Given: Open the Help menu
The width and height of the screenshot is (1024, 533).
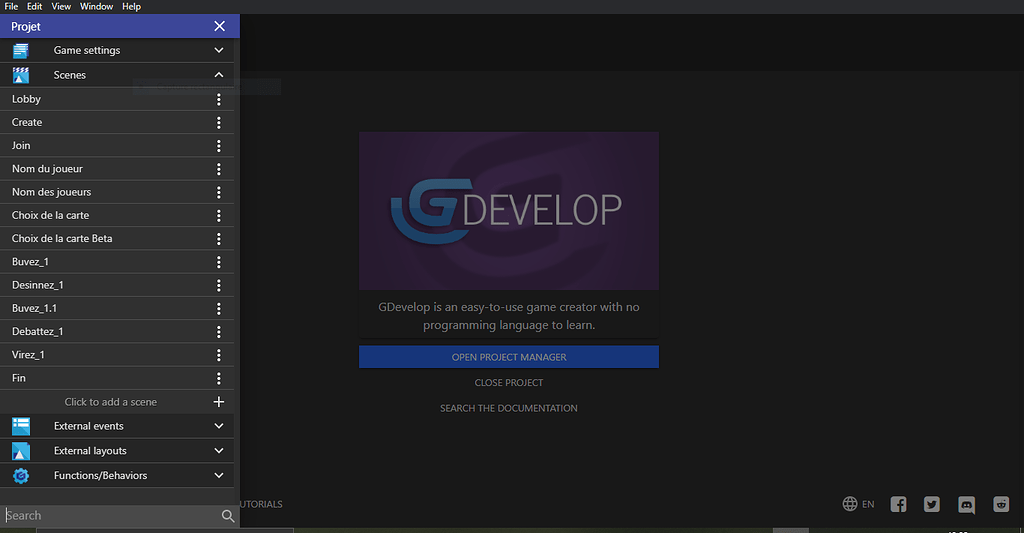Looking at the screenshot, I should coord(131,7).
